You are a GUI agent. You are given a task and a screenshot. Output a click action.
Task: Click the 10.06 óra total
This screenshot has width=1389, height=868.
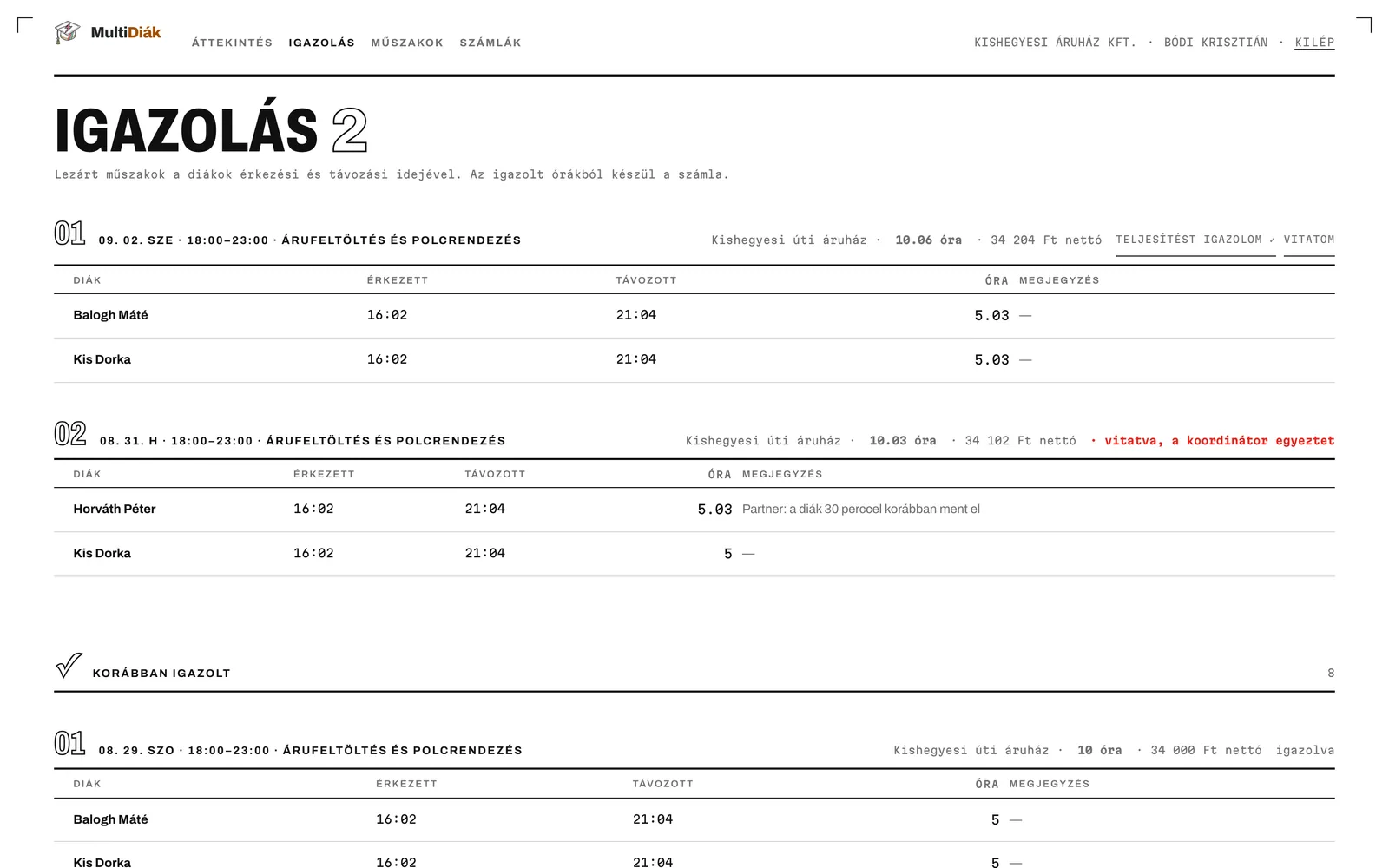point(928,240)
